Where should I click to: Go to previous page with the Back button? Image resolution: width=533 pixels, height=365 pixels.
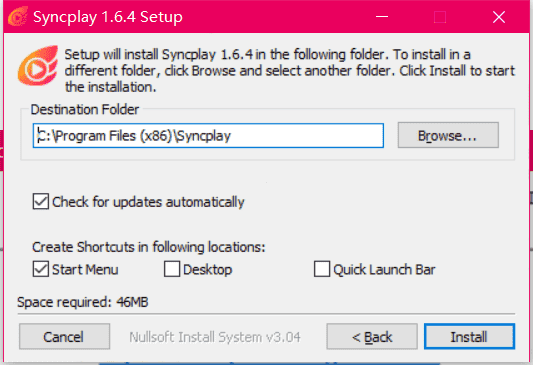click(372, 336)
